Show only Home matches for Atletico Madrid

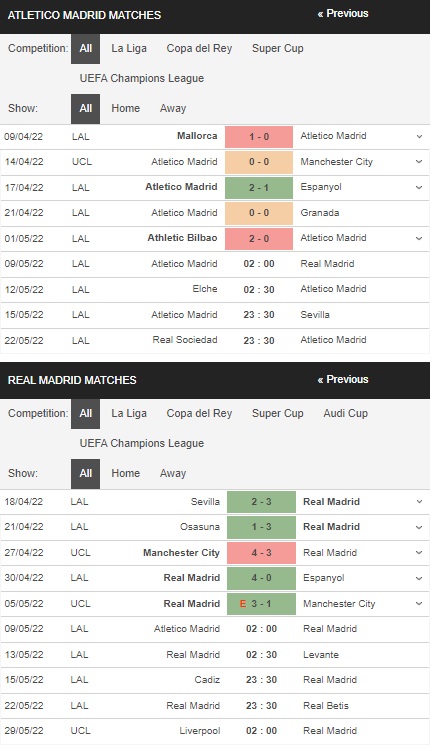click(x=126, y=108)
